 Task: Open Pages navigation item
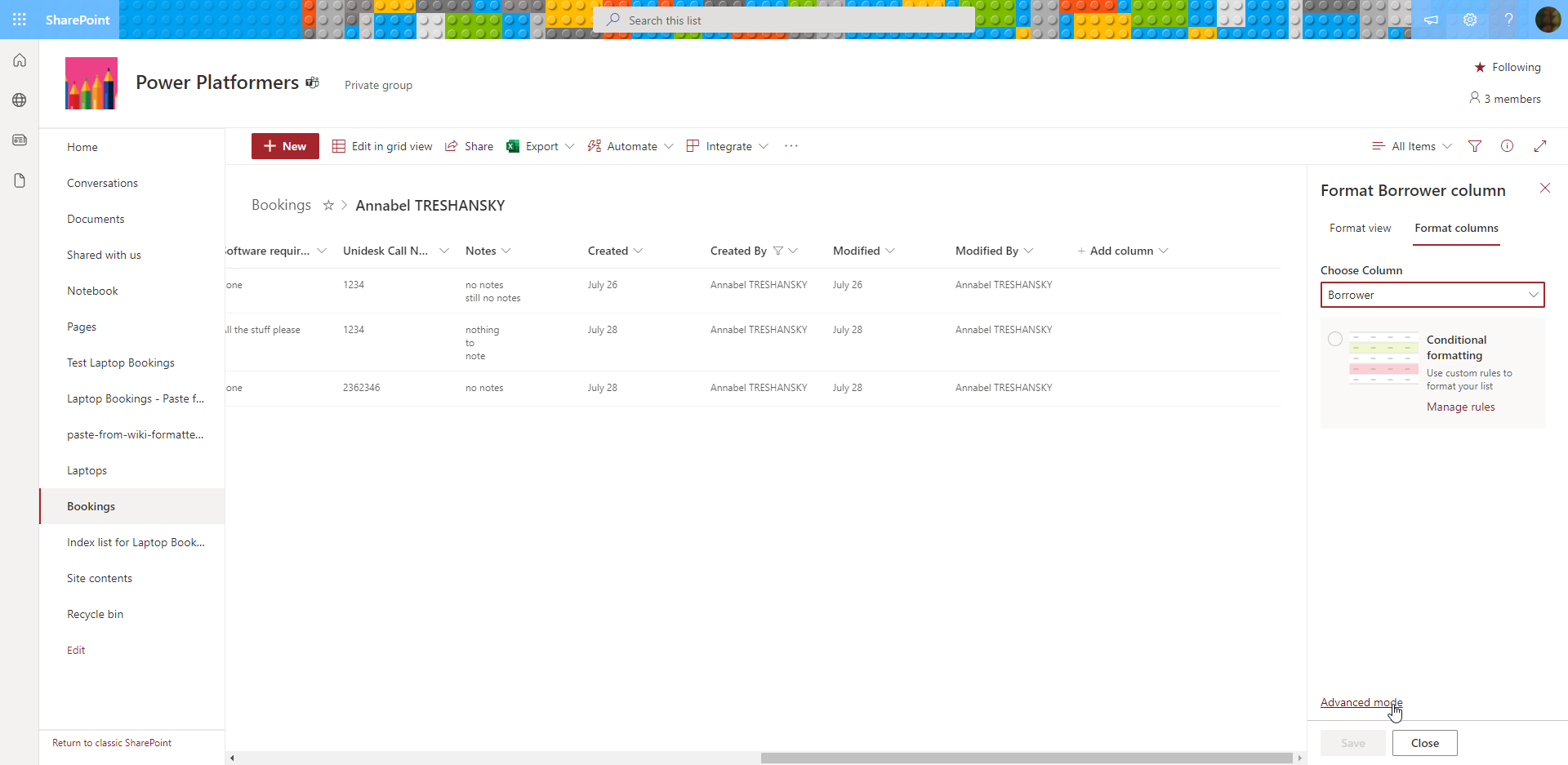coord(82,327)
